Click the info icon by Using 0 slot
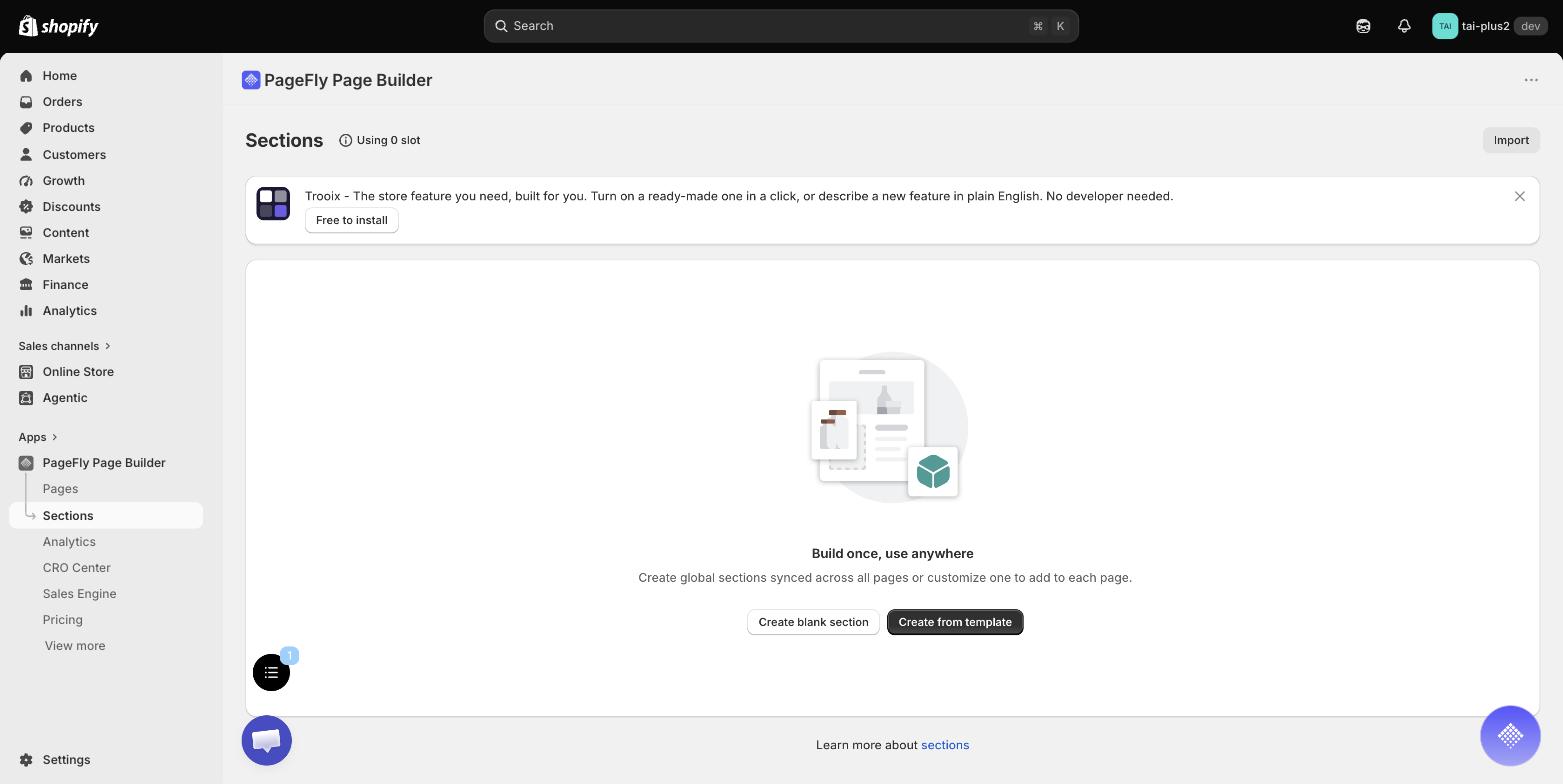The width and height of the screenshot is (1563, 784). point(346,141)
